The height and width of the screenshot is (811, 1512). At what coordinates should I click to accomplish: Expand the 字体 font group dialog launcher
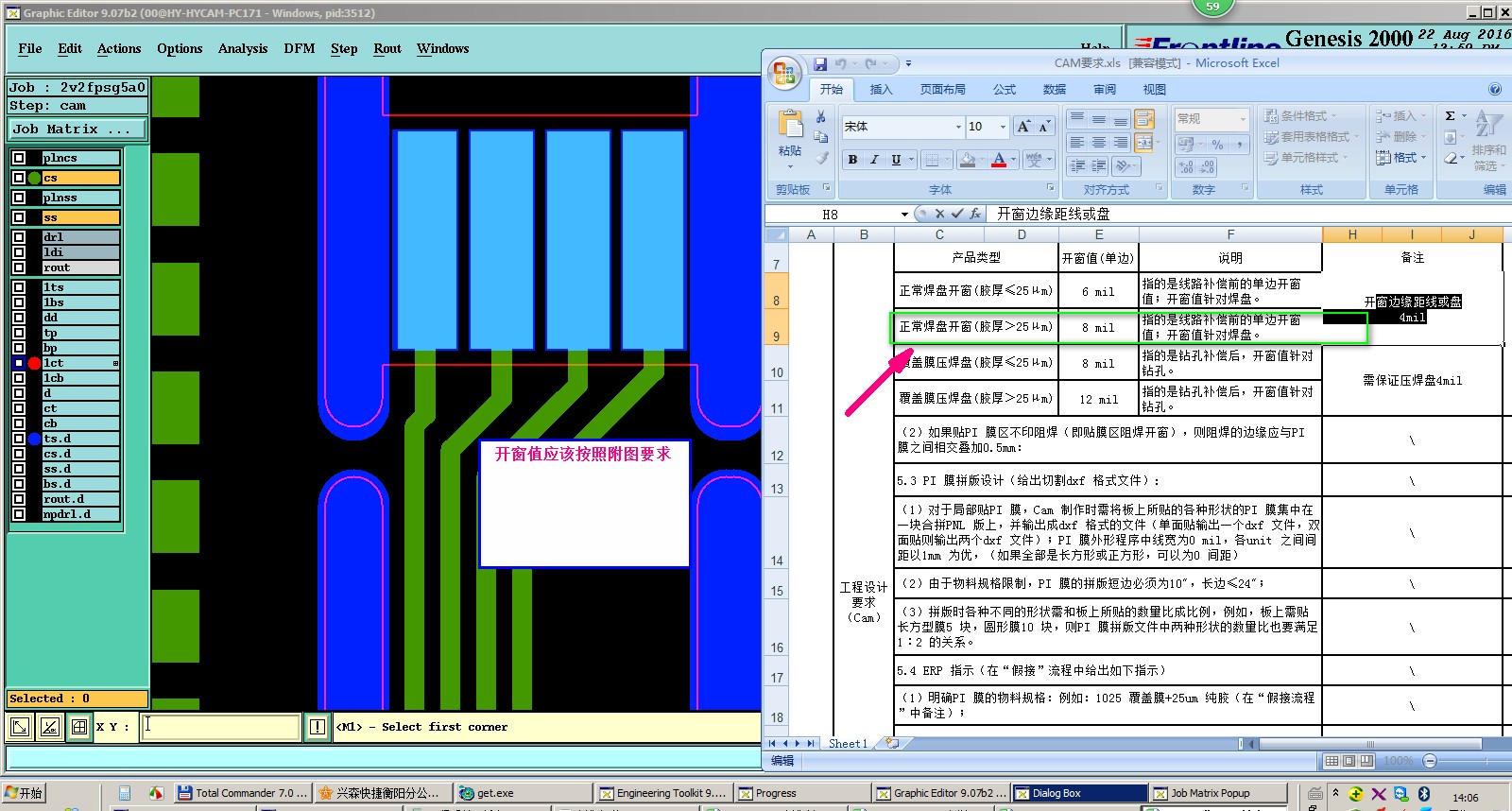1051,188
